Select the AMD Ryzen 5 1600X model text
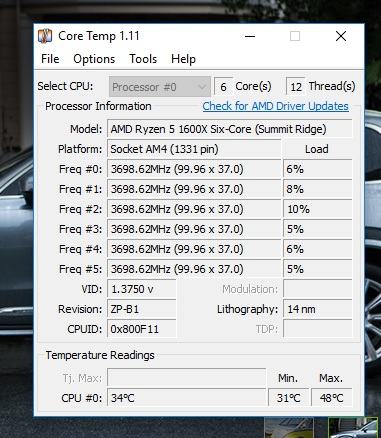The image size is (381, 438). (229, 129)
